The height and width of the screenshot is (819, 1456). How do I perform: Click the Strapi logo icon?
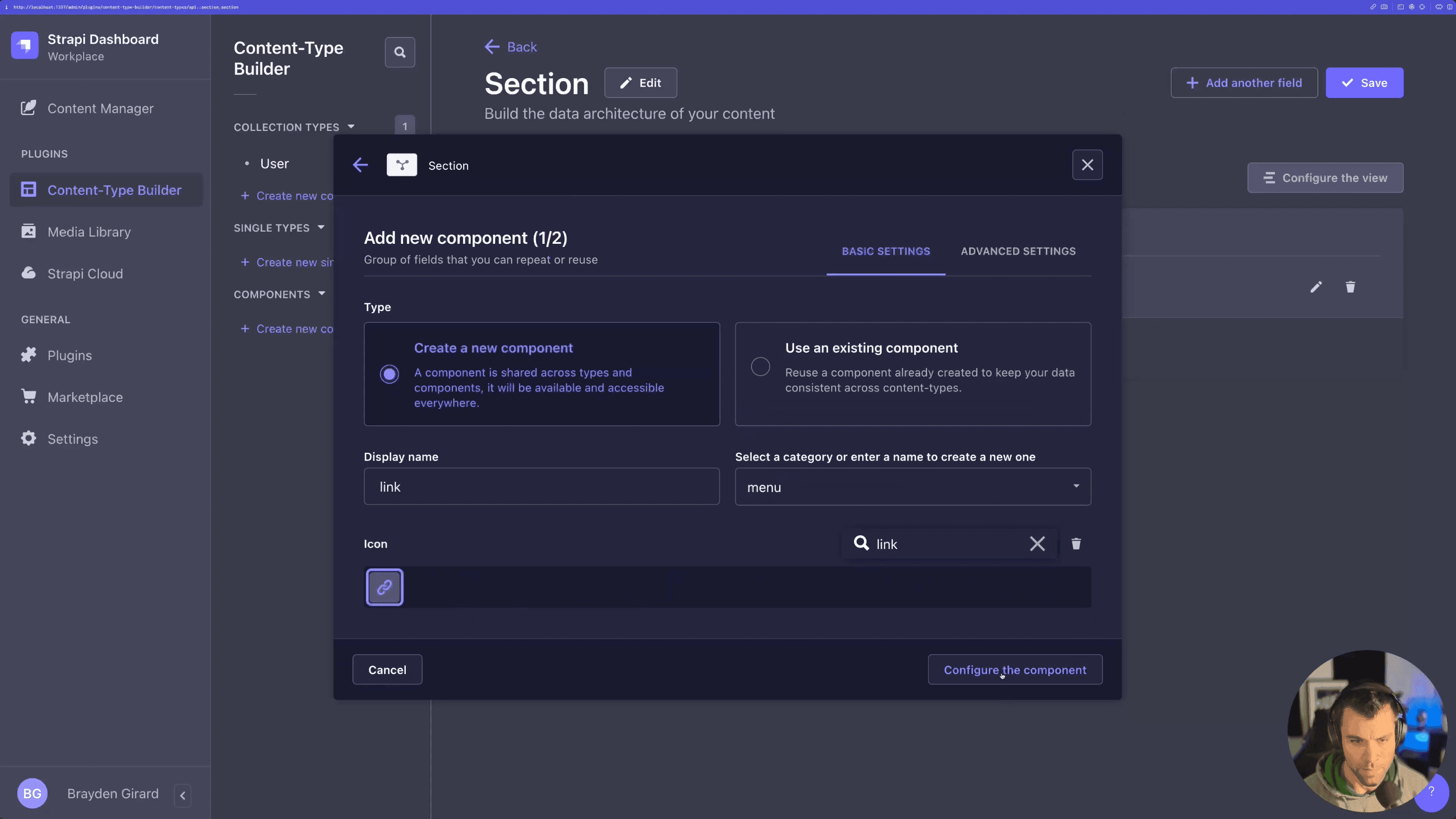[24, 46]
